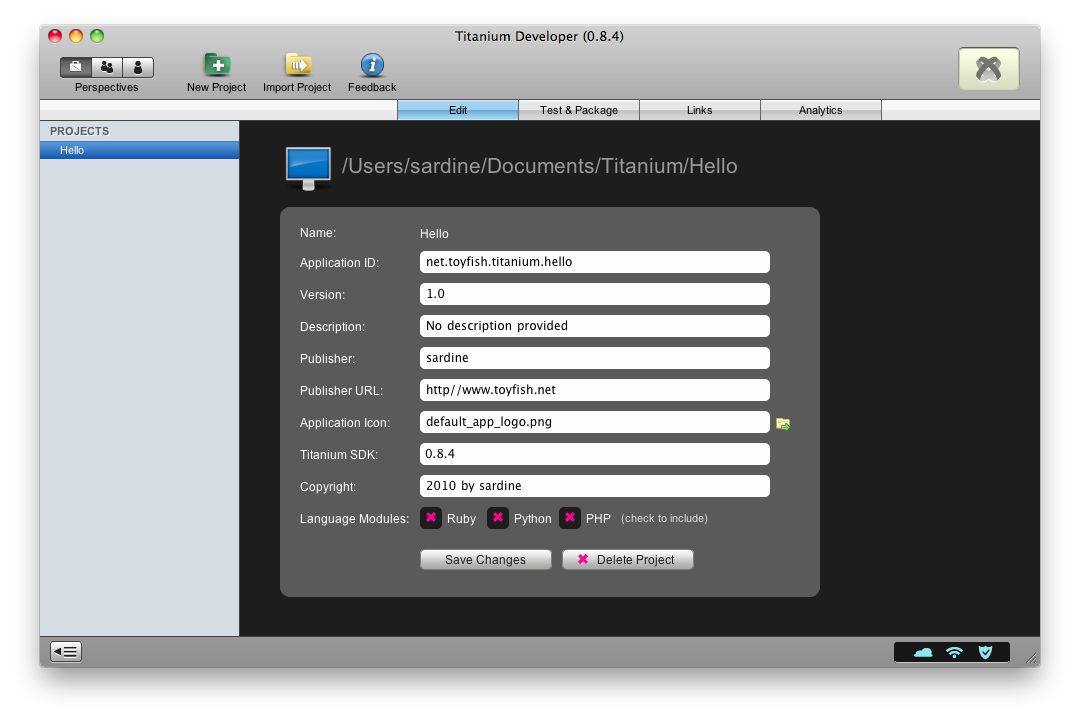
Task: Browse for application icon file
Action: click(783, 424)
